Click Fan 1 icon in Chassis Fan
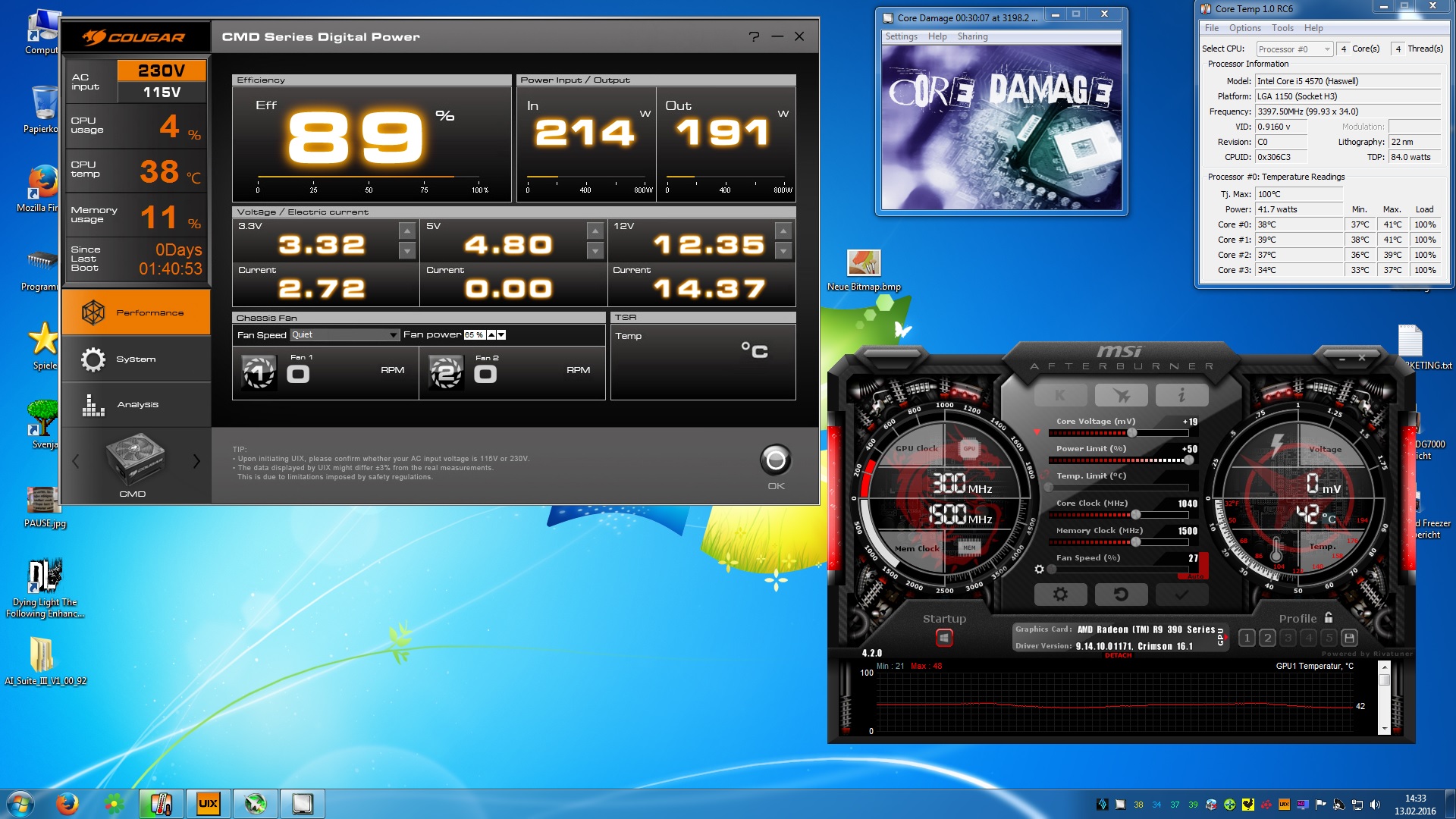 point(259,372)
